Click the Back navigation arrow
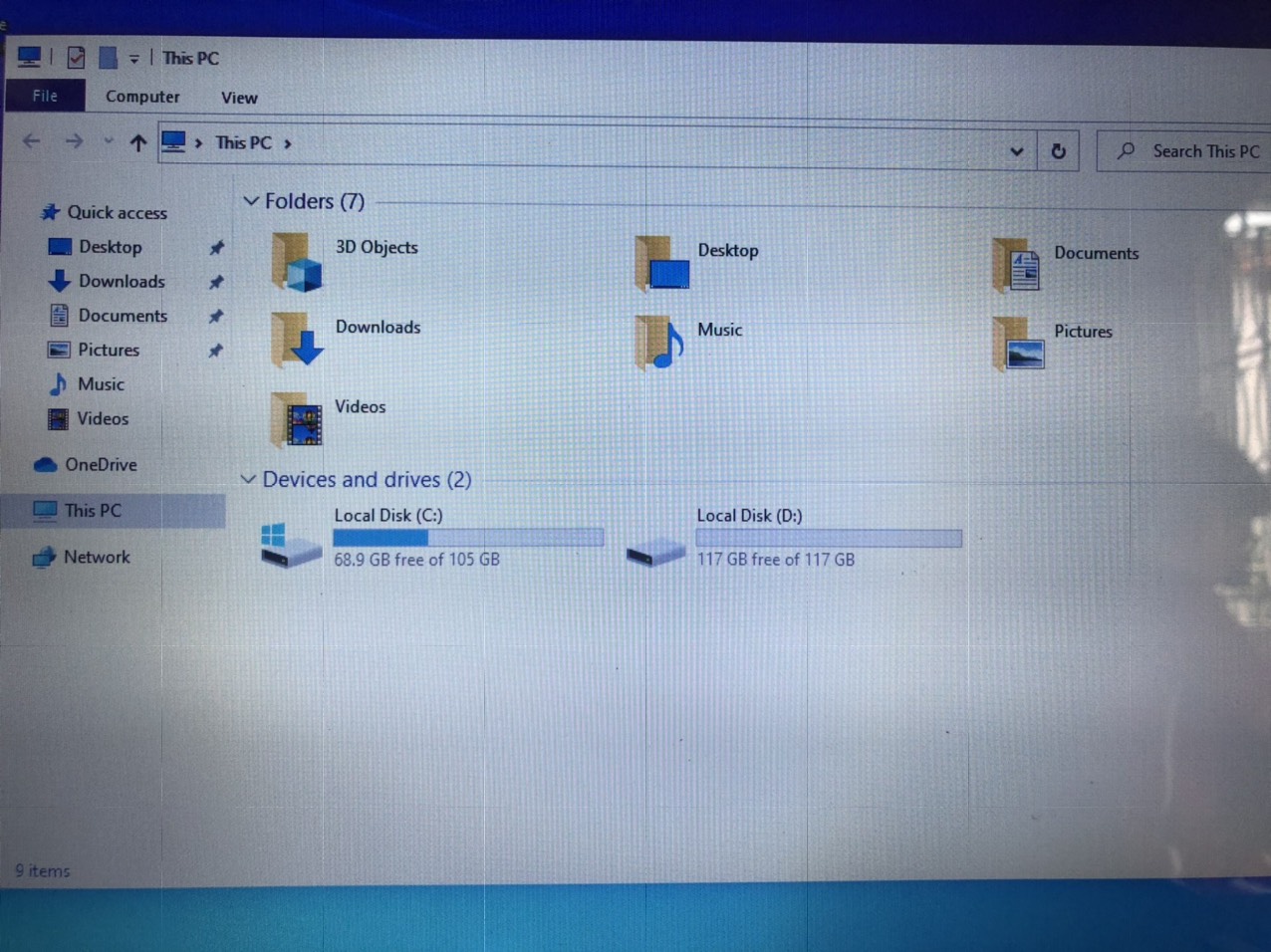Image resolution: width=1271 pixels, height=952 pixels. 32,141
